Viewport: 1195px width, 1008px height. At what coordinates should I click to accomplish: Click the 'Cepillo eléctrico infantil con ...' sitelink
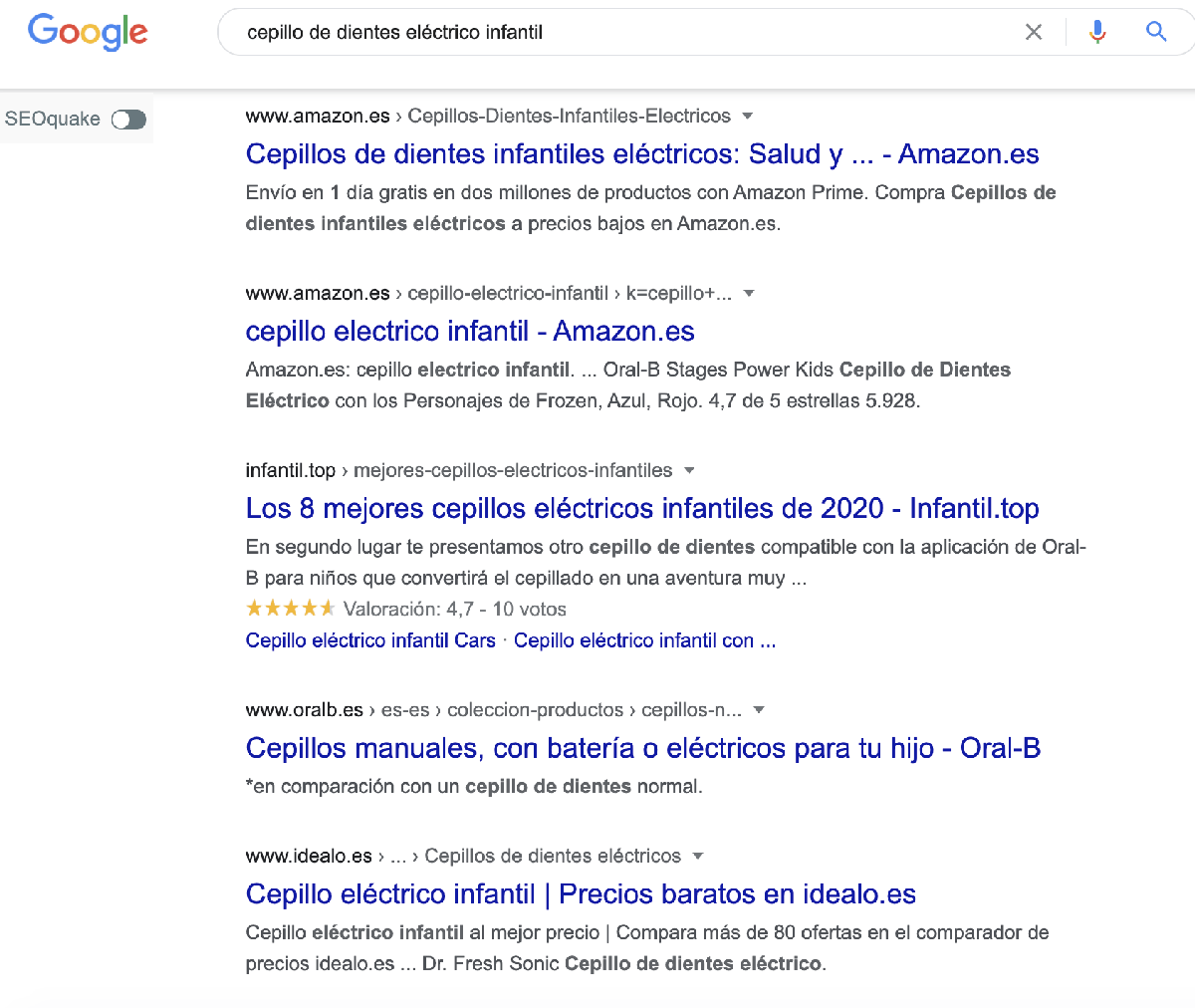tap(644, 640)
